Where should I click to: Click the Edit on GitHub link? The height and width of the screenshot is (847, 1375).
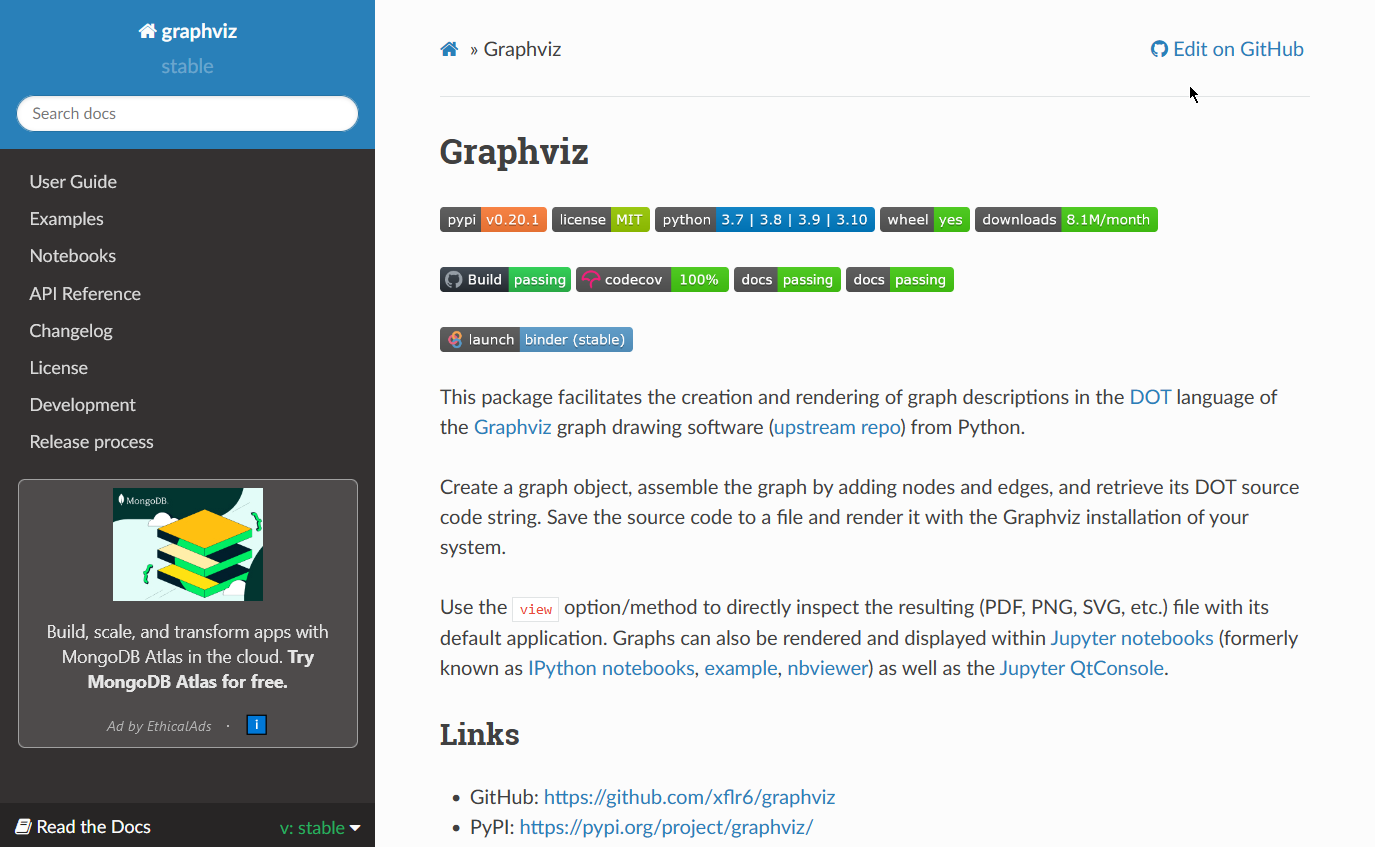[1227, 49]
